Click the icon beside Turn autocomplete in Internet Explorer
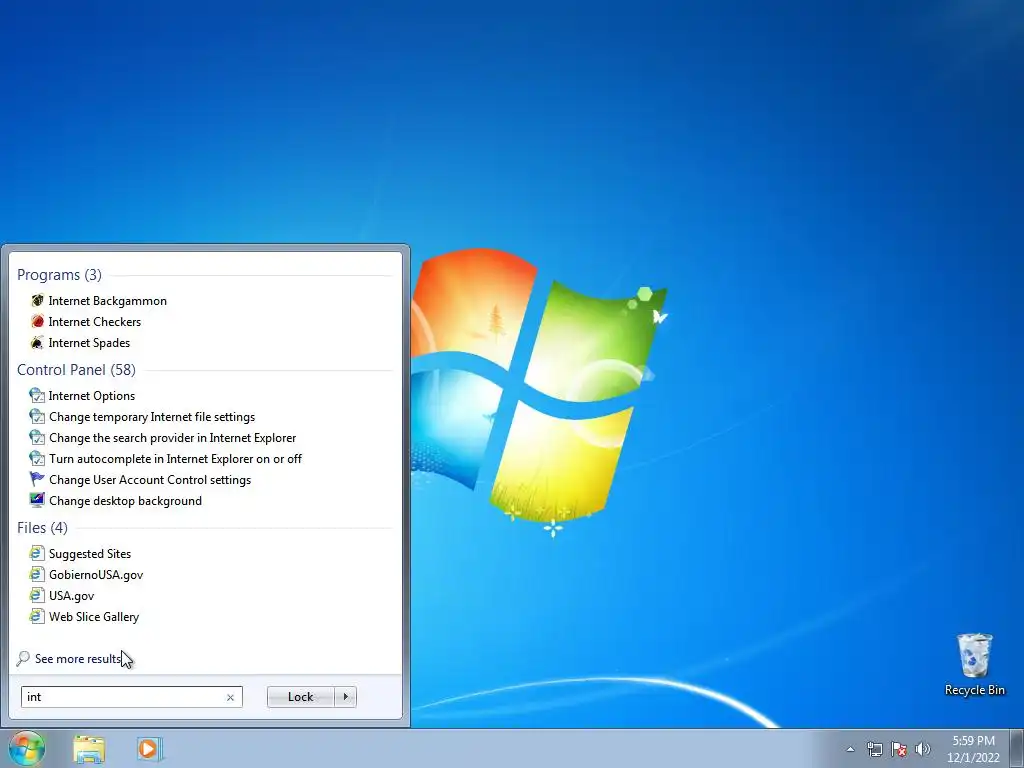The height and width of the screenshot is (768, 1024). click(x=37, y=458)
